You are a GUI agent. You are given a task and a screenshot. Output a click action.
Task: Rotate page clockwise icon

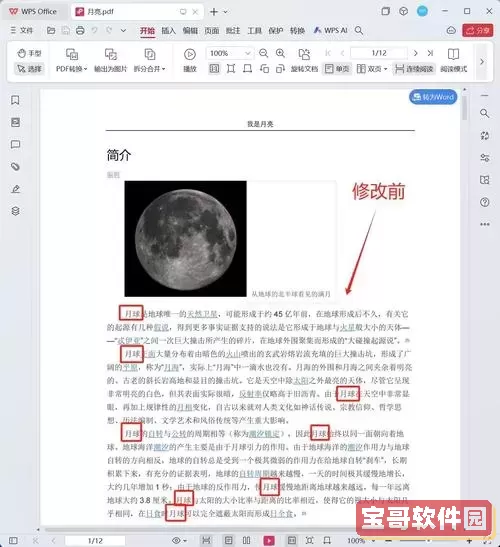click(x=280, y=69)
